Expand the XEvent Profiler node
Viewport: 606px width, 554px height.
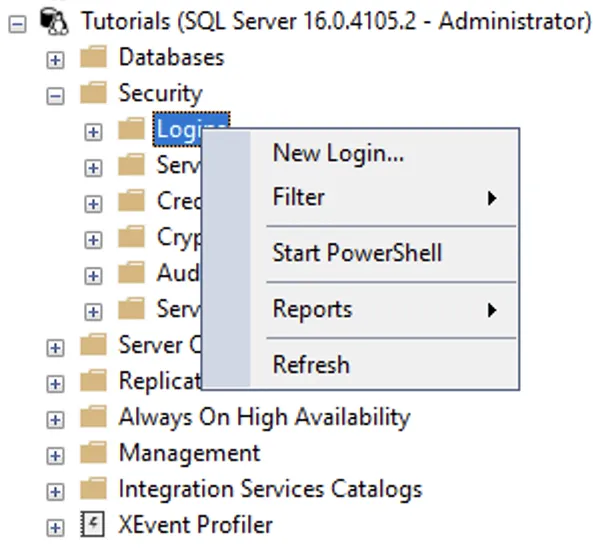56,526
